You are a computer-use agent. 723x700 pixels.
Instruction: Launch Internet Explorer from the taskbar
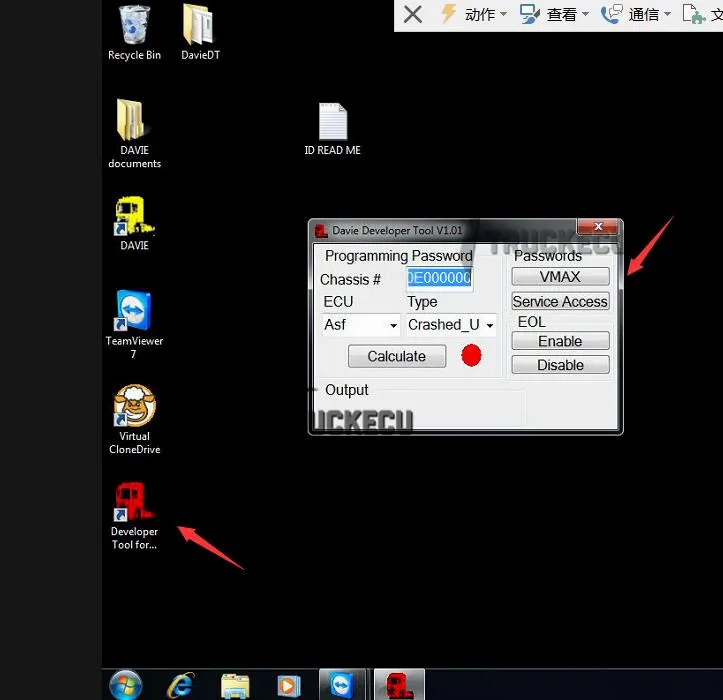(181, 685)
